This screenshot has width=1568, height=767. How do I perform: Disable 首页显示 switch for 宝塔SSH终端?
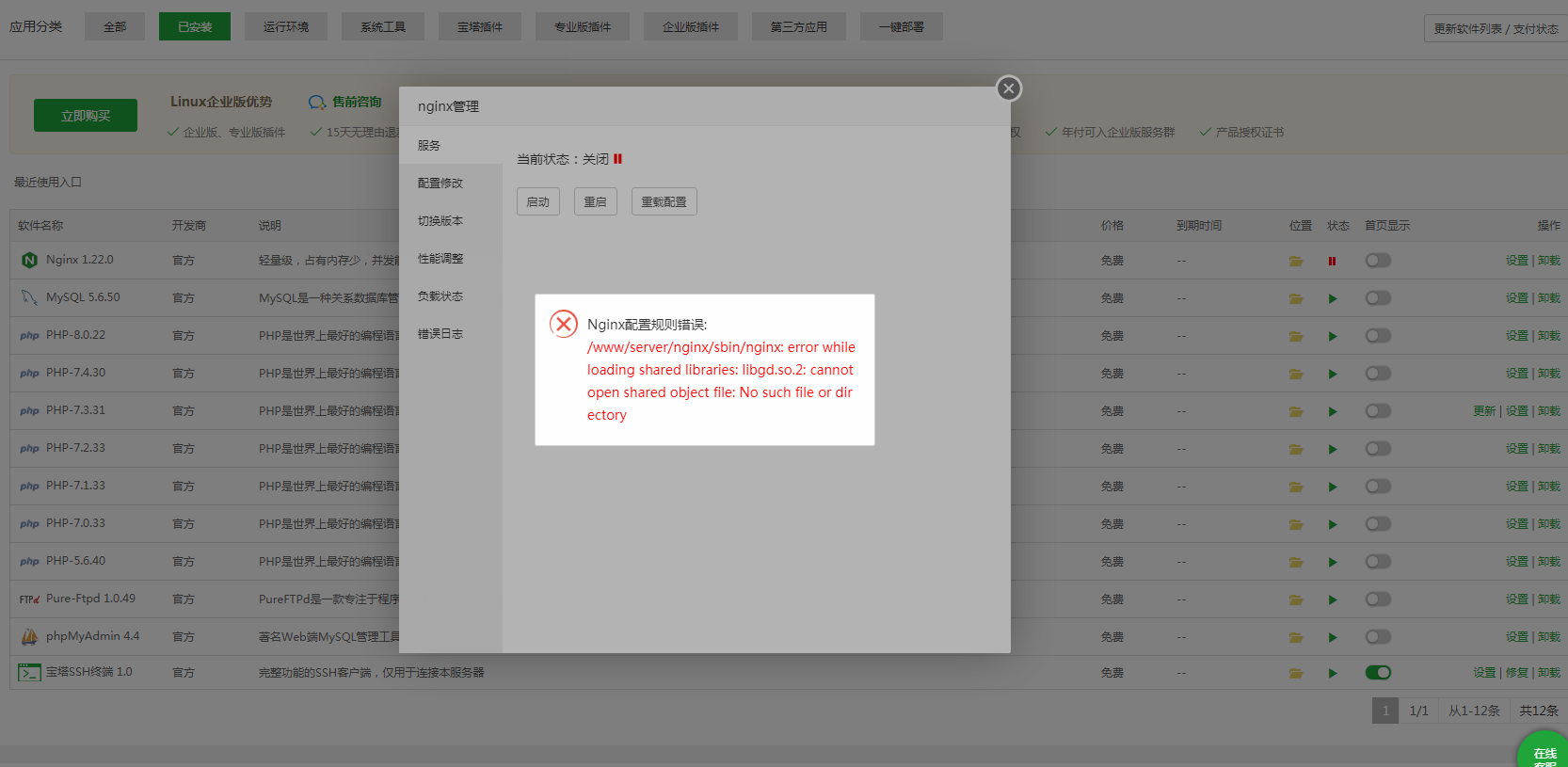[x=1378, y=672]
